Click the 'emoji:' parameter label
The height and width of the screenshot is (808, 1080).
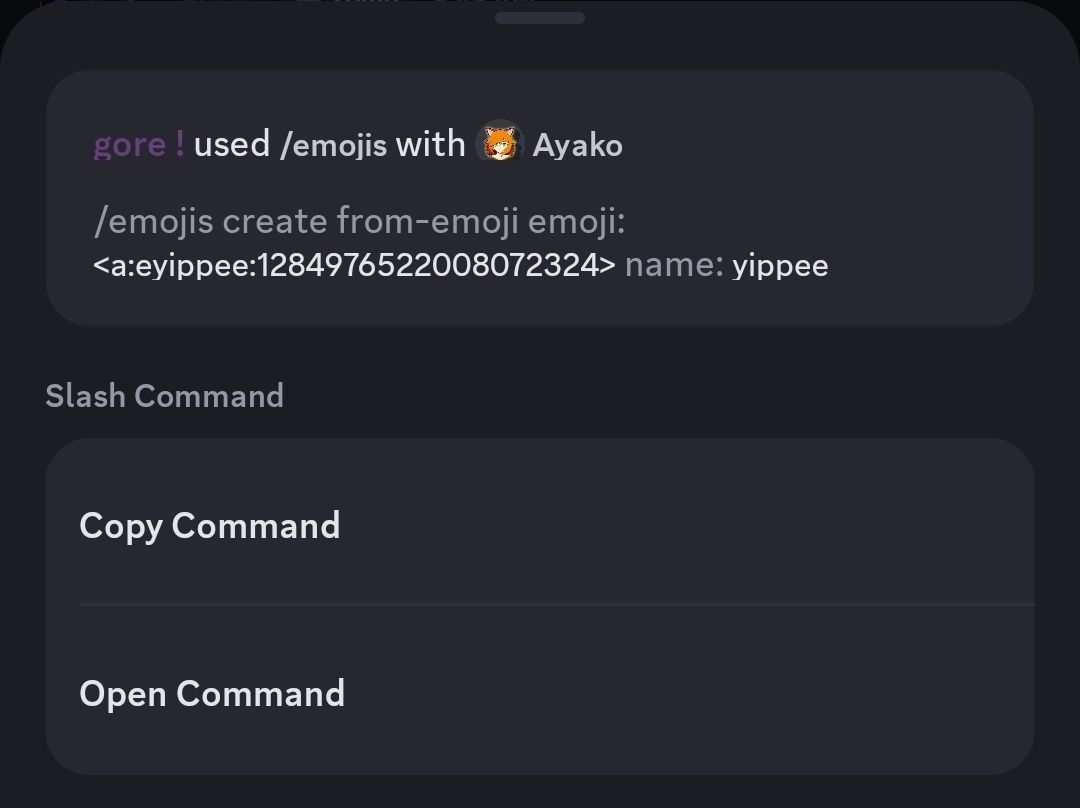pyautogui.click(x=577, y=221)
